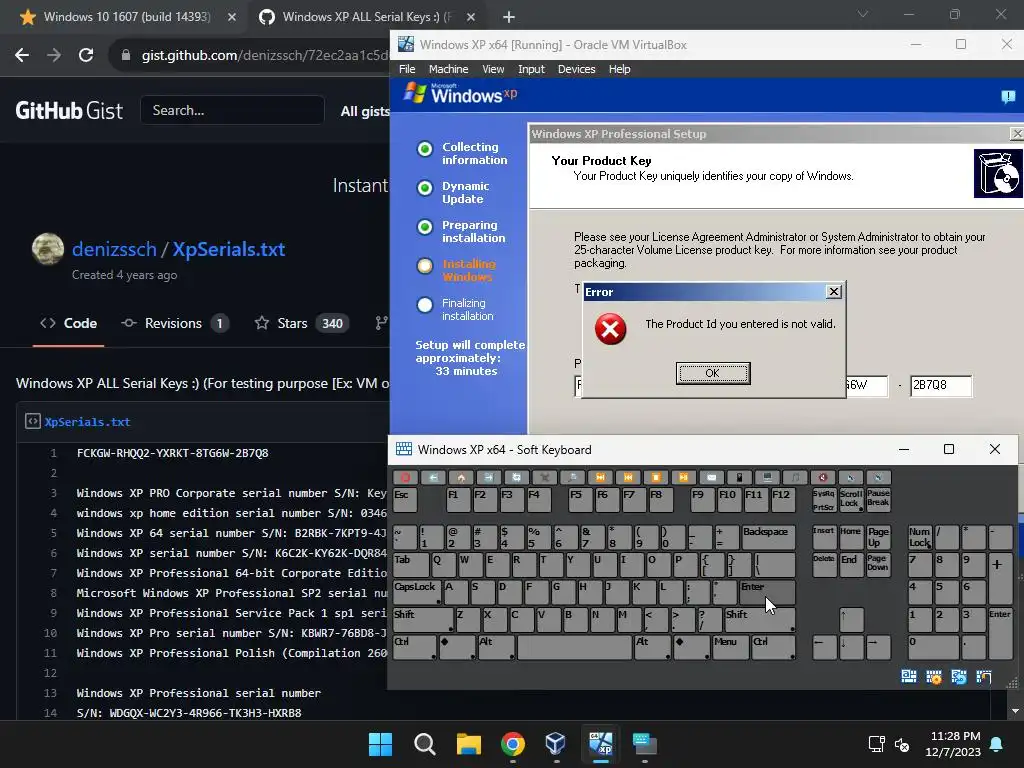Open Help menu in VirtualBox
Image resolution: width=1024 pixels, height=768 pixels.
(x=619, y=69)
